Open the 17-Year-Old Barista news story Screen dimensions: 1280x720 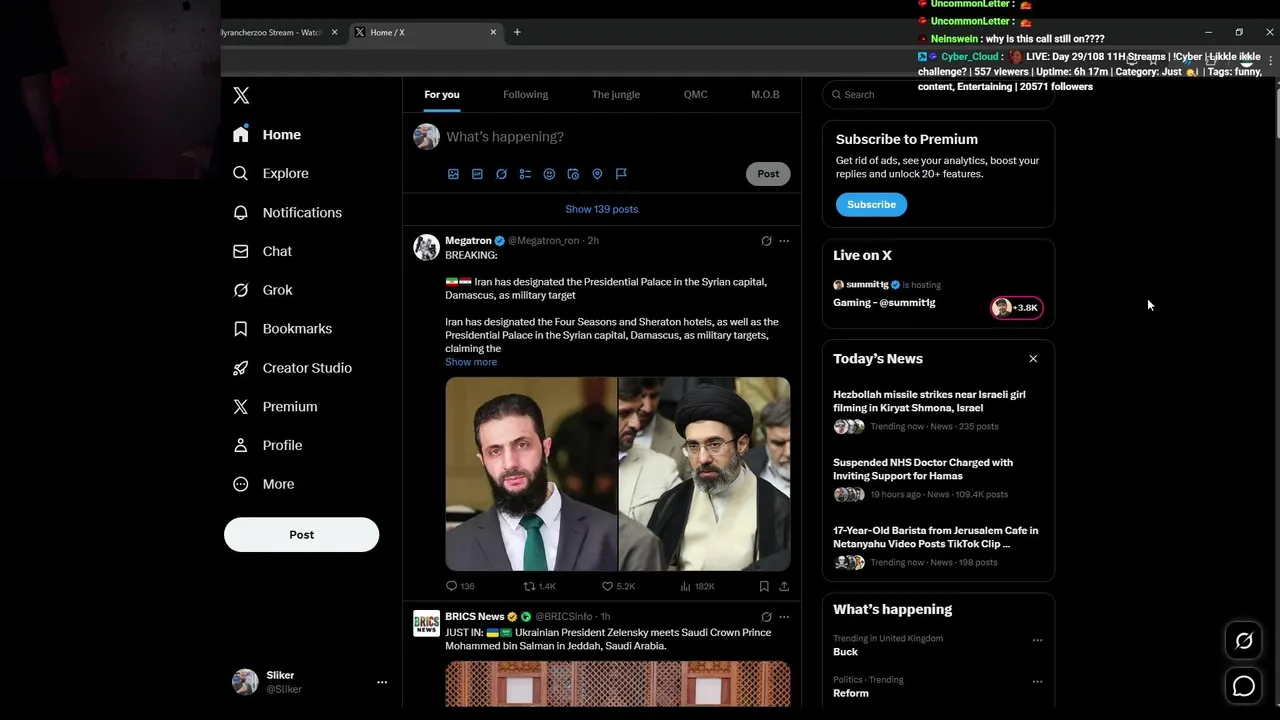pyautogui.click(x=938, y=546)
